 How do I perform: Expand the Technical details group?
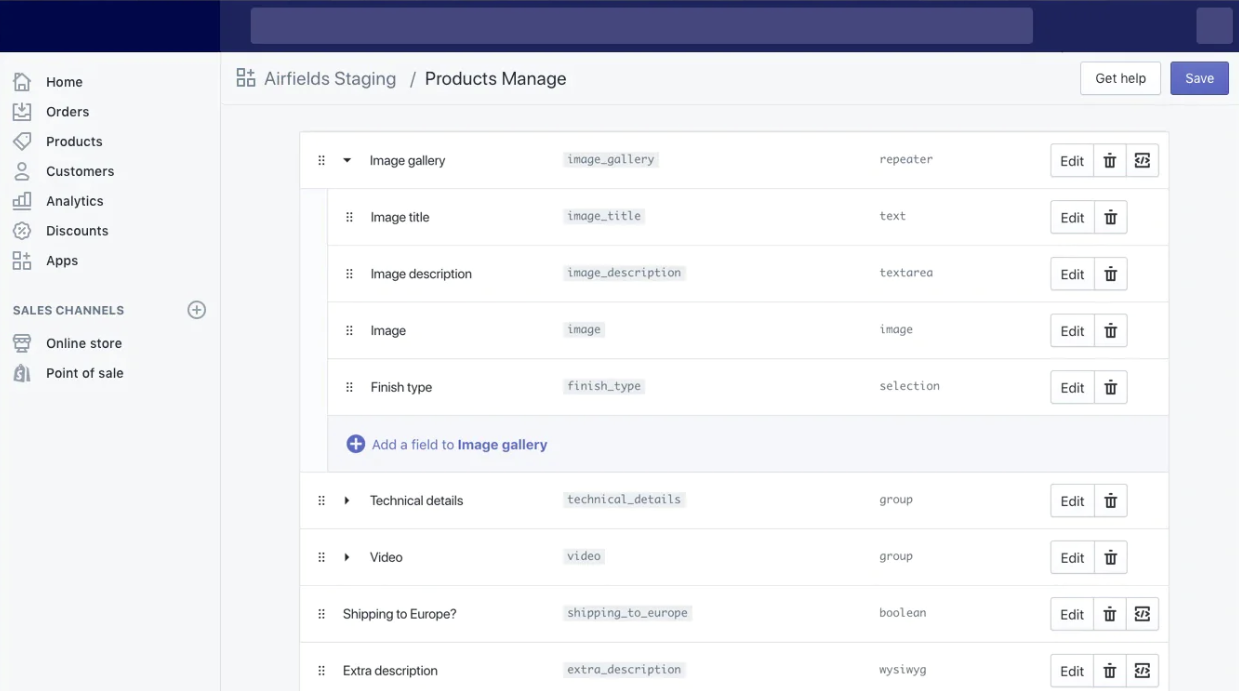[x=347, y=501]
